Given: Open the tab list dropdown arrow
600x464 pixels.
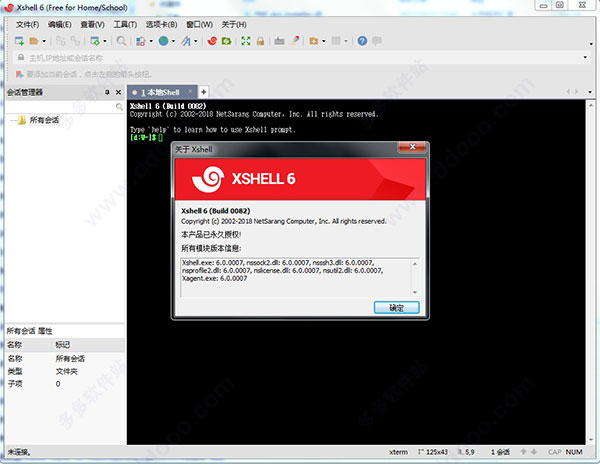Looking at the screenshot, I should (590, 92).
